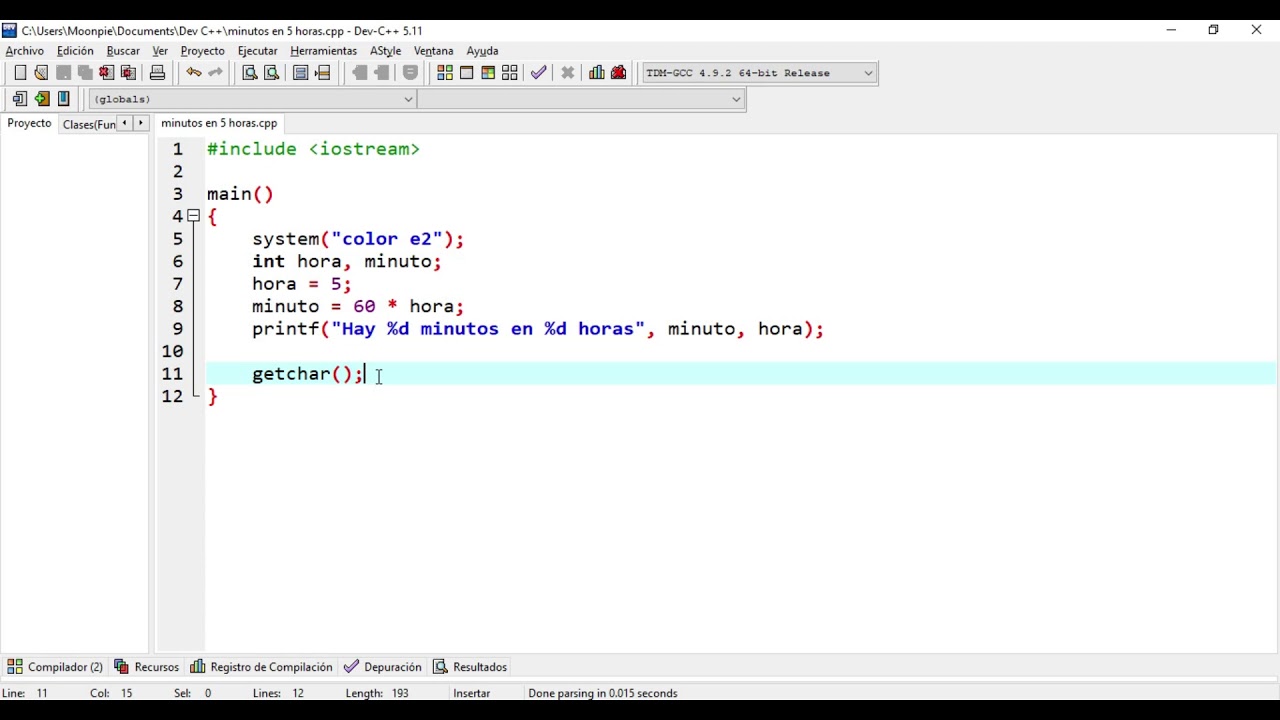1280x720 pixels.
Task: Select the 'minutos en 5 horas.cpp' editor tab
Action: (x=219, y=123)
